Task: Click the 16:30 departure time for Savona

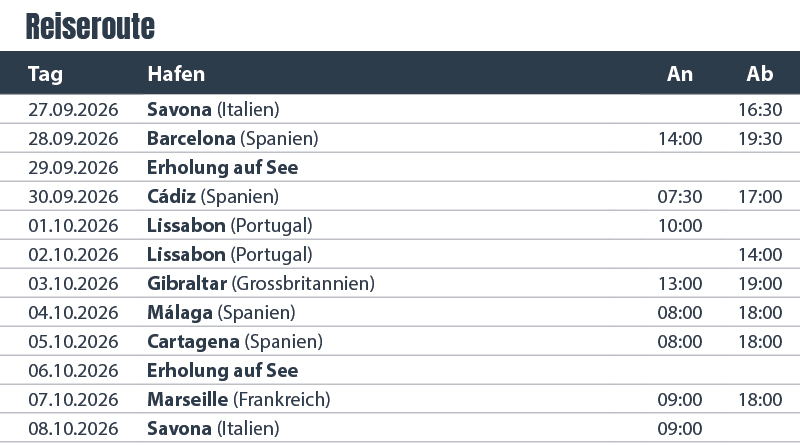Action: 760,109
